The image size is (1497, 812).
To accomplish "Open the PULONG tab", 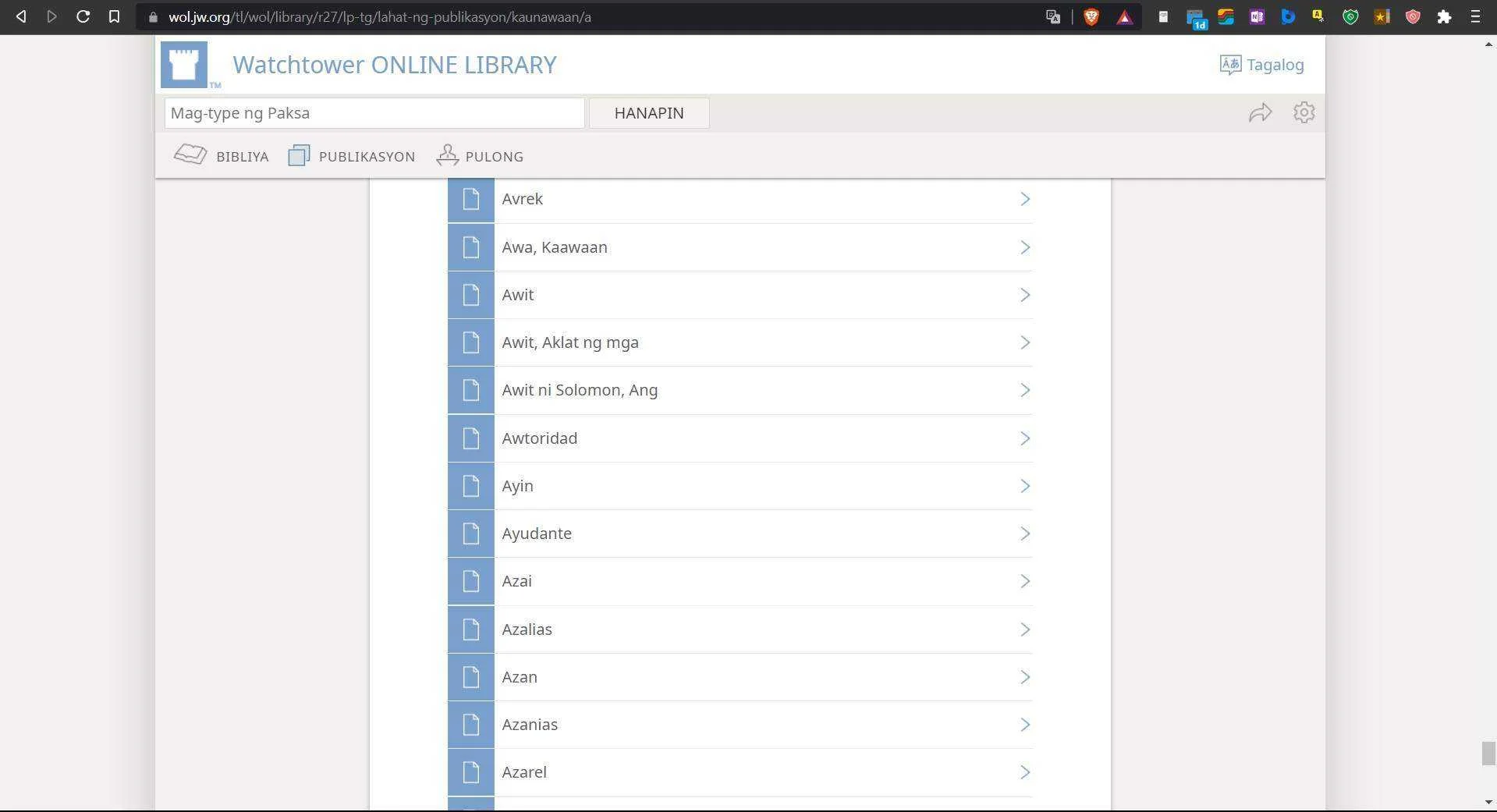I will [480, 156].
